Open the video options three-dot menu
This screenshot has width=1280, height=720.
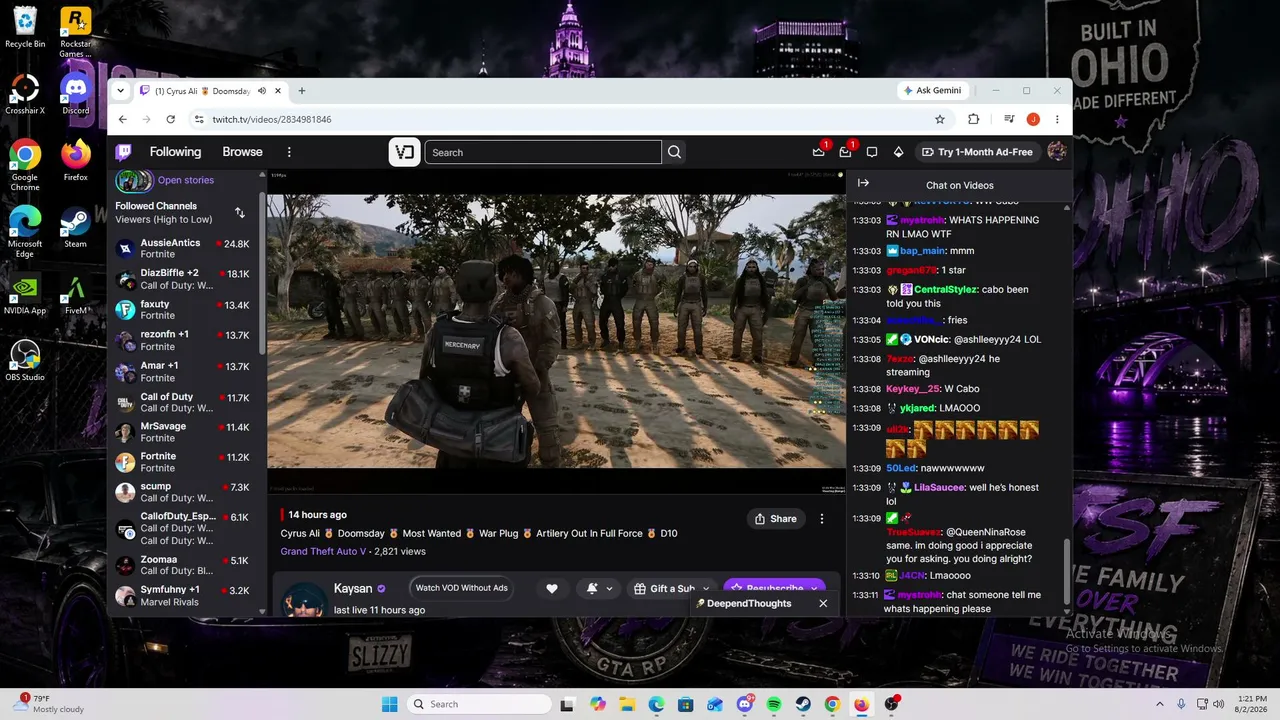point(822,519)
